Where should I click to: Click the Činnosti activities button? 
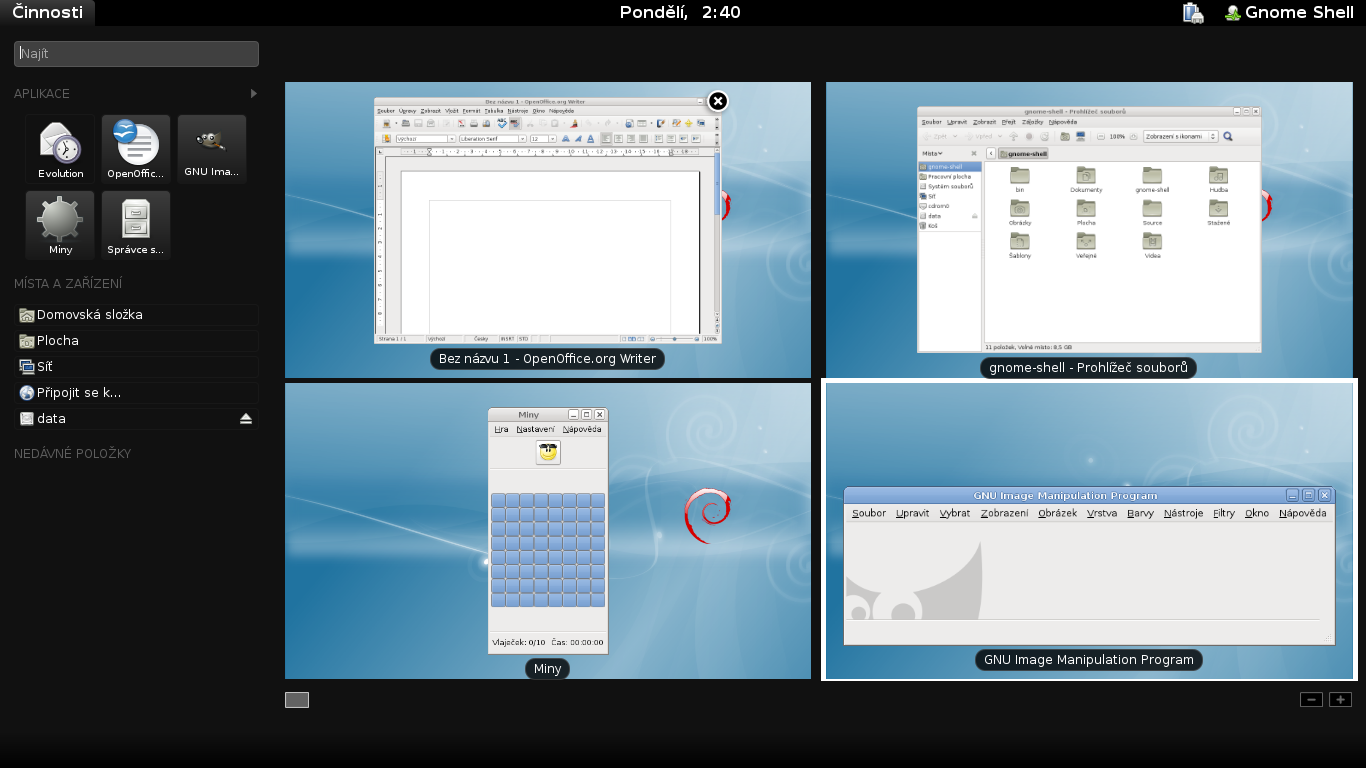tap(48, 12)
